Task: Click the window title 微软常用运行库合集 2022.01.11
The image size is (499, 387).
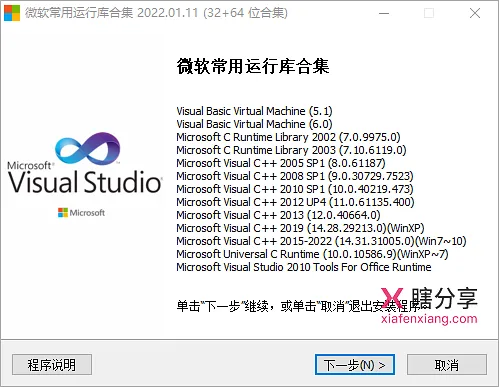Action: (x=156, y=13)
